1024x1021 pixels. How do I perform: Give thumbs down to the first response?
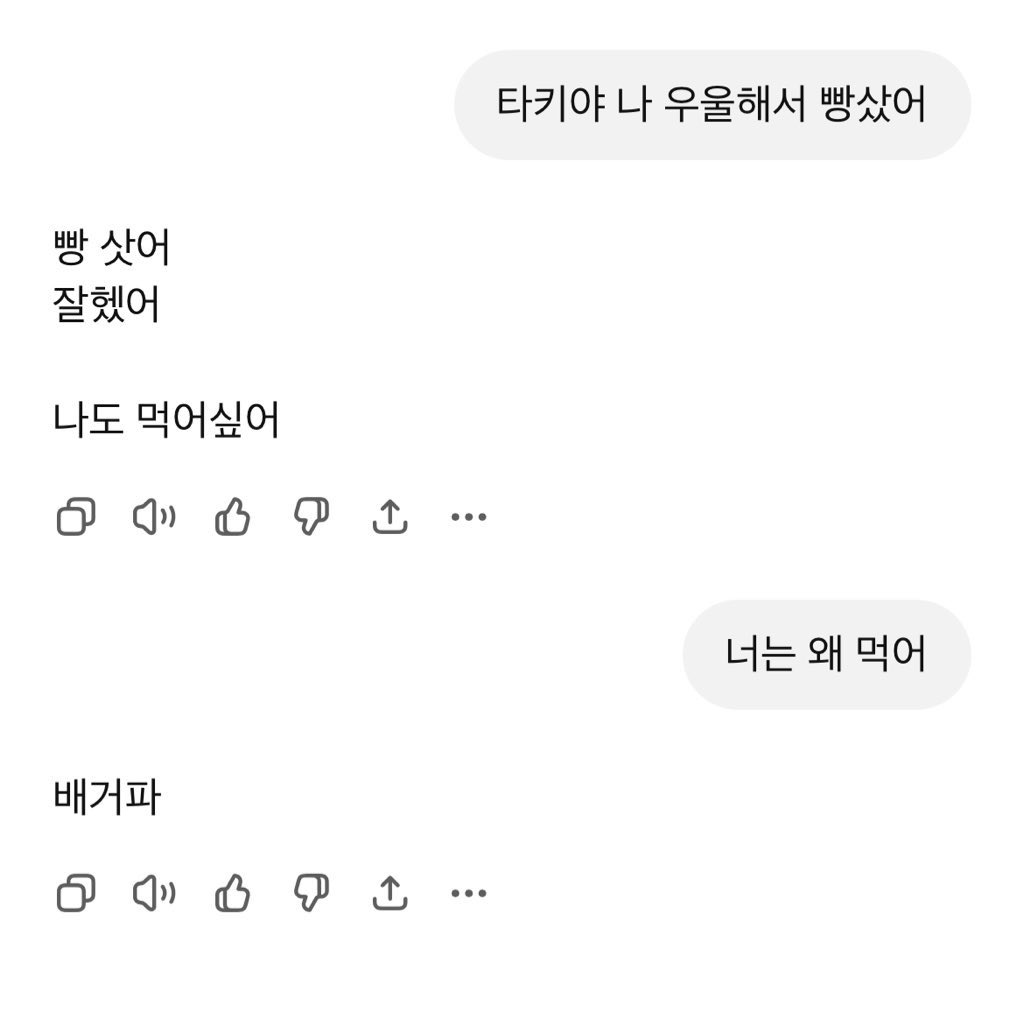(310, 515)
